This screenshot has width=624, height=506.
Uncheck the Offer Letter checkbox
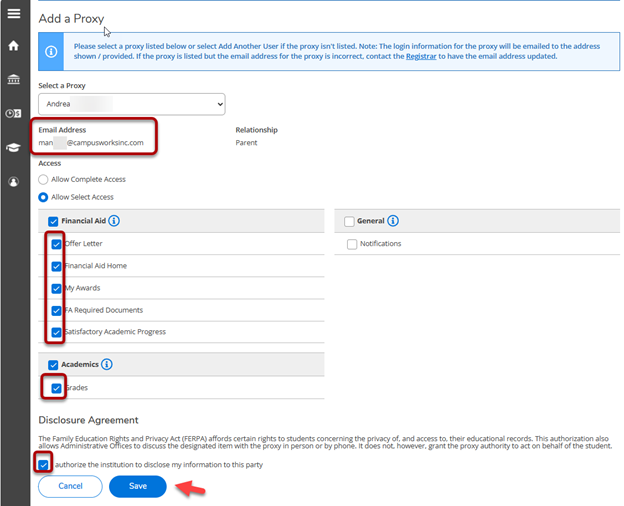pos(57,244)
